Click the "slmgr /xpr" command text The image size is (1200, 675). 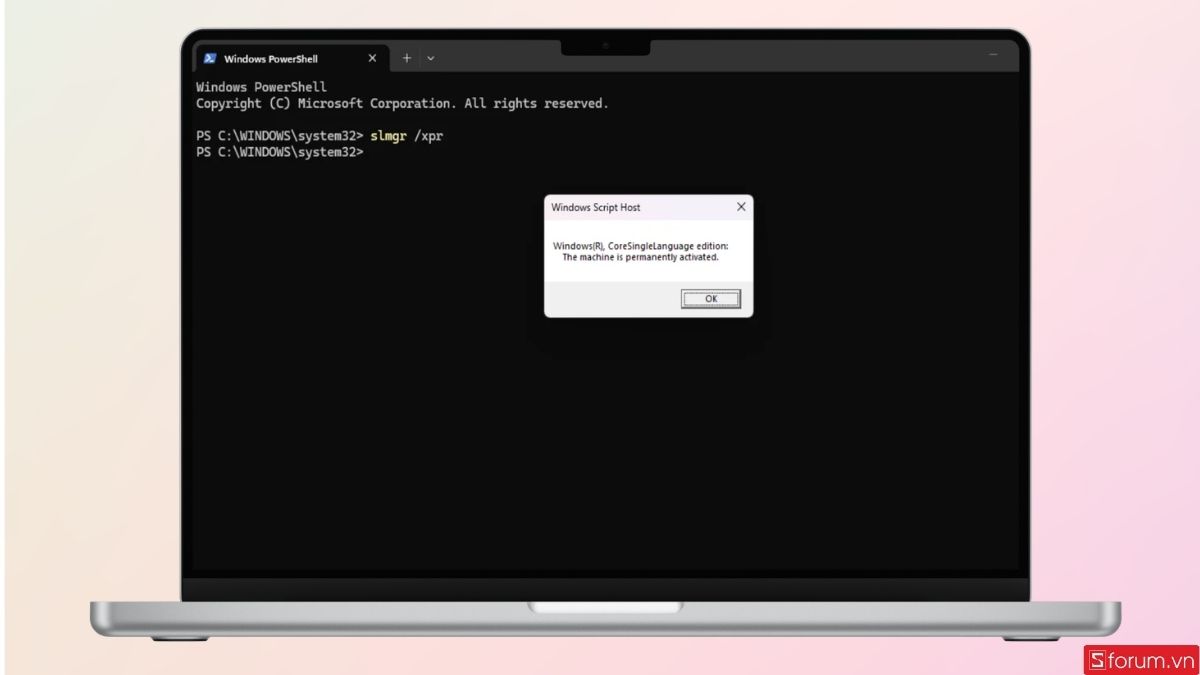(406, 136)
